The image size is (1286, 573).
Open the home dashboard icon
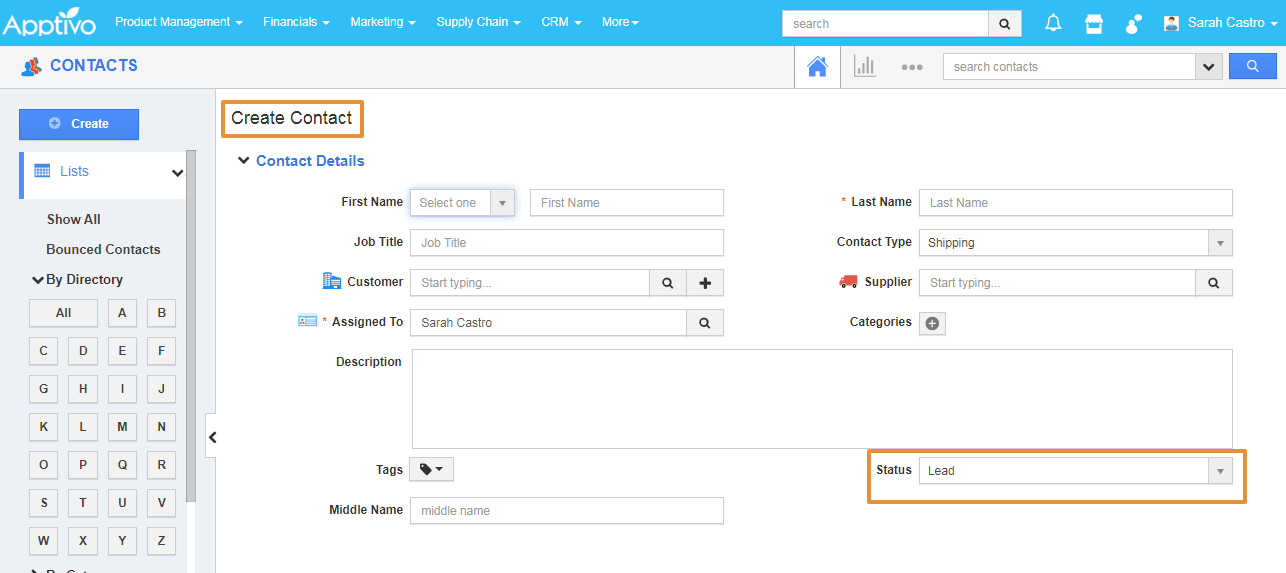817,67
